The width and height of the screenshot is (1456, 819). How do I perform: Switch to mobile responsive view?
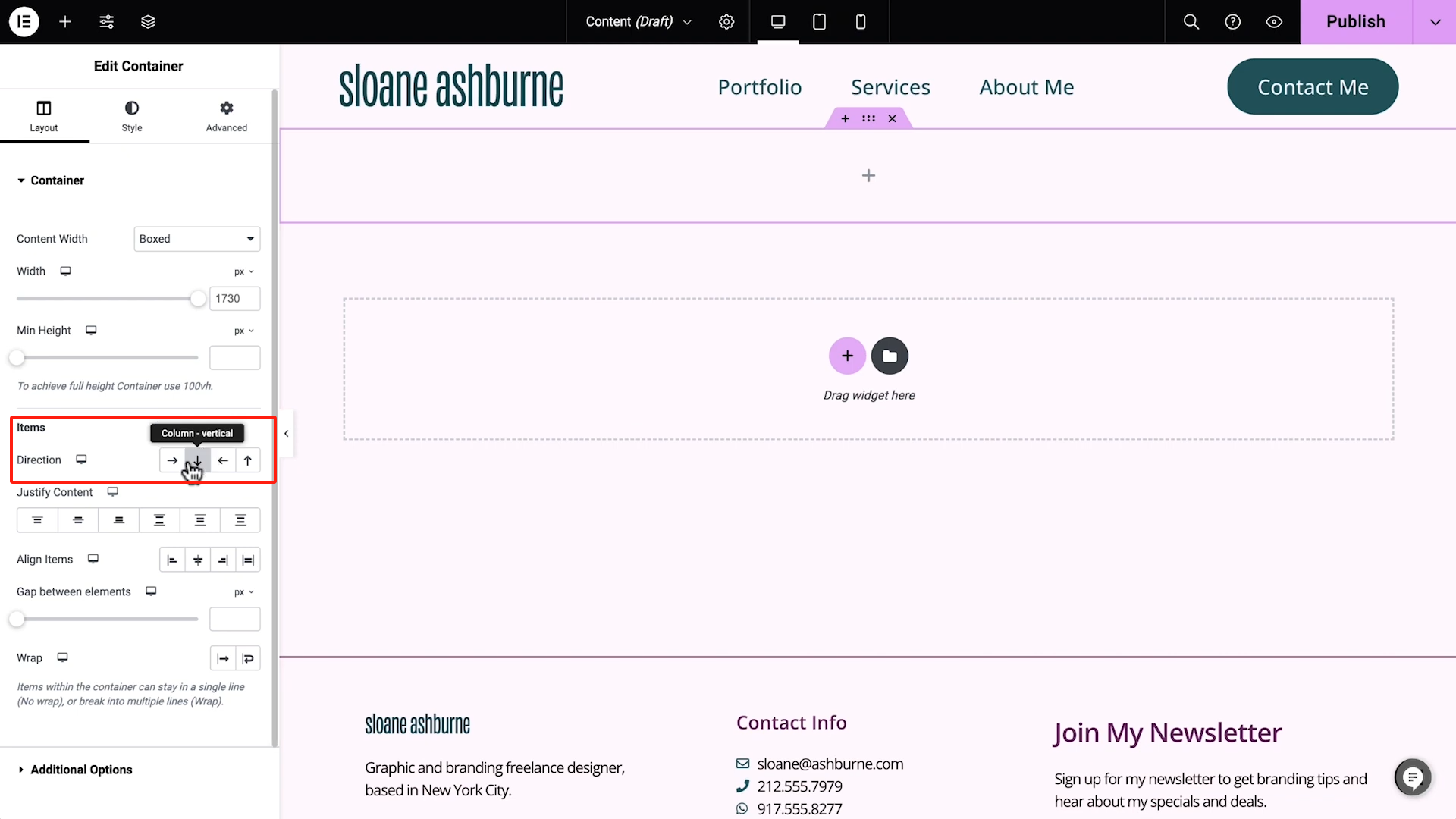pos(860,22)
